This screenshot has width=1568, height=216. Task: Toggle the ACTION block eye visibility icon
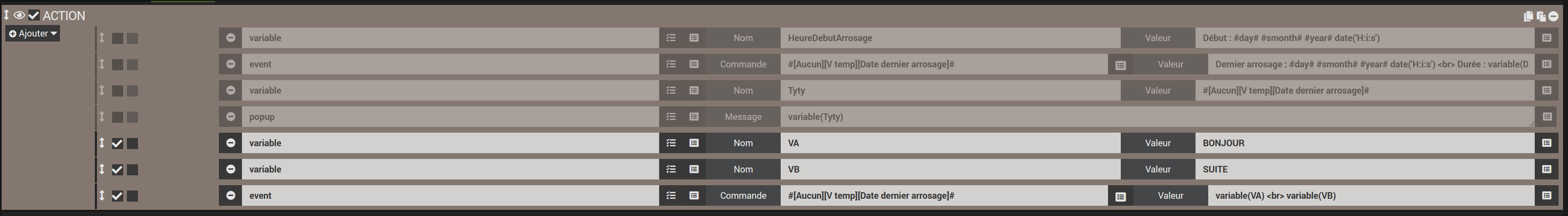click(x=19, y=15)
